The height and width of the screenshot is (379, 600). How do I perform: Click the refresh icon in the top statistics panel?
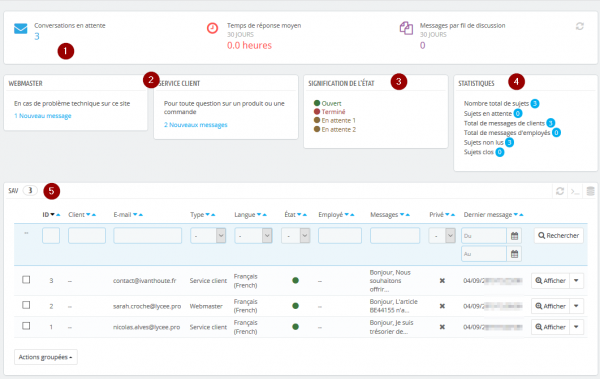pyautogui.click(x=580, y=26)
